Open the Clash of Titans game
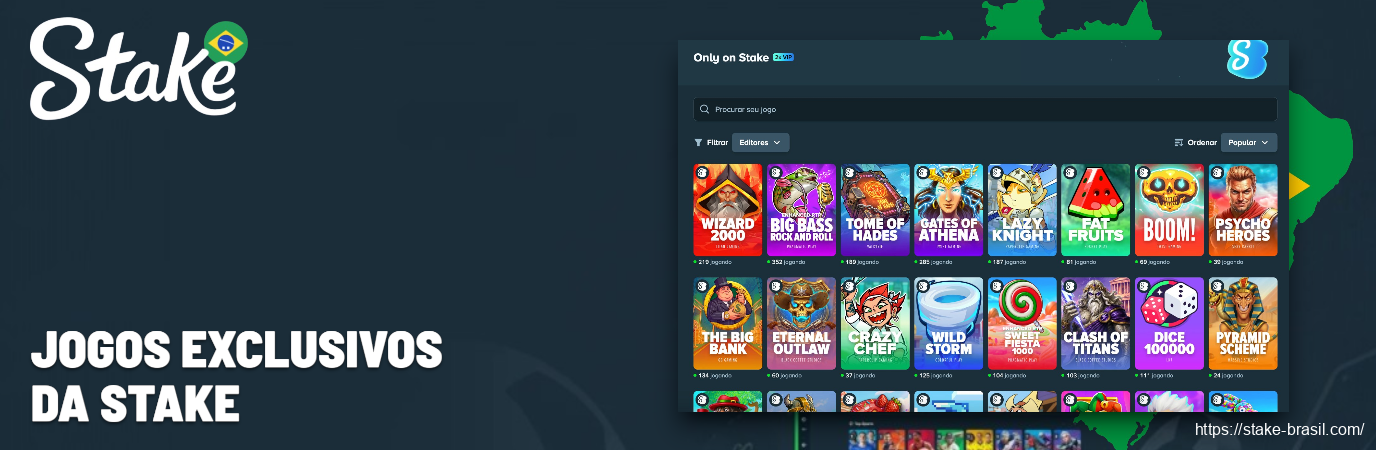 1095,323
